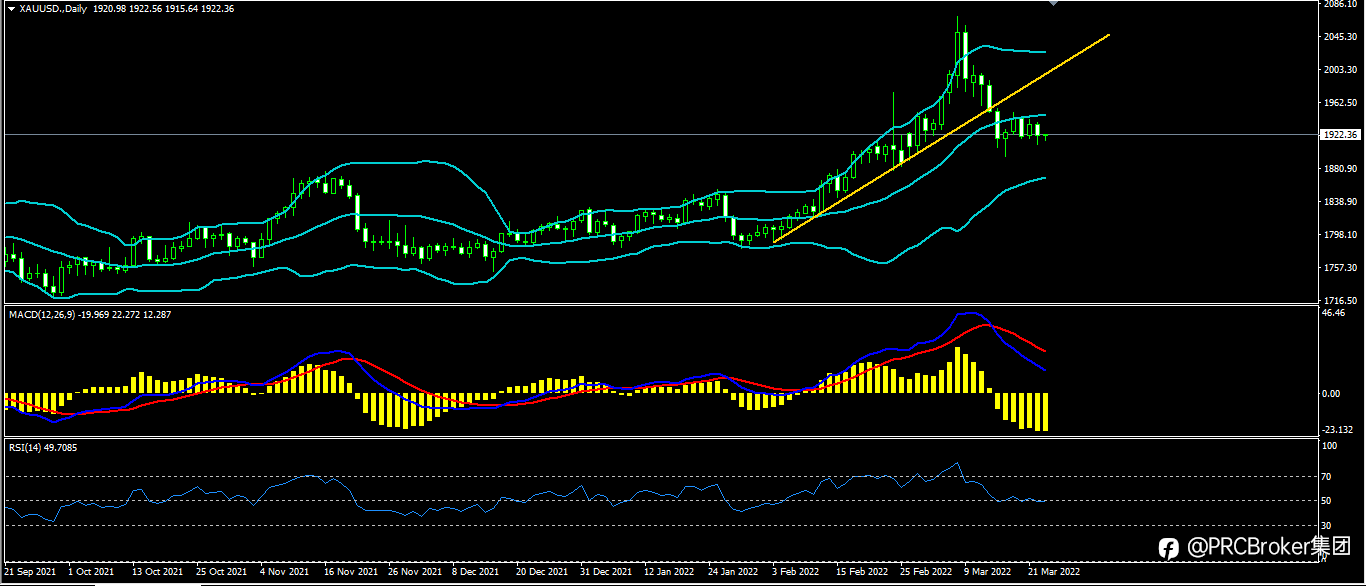Screen dimensions: 1366x586
Task: Click the 3 Feb 2022 date label
Action: [x=796, y=573]
